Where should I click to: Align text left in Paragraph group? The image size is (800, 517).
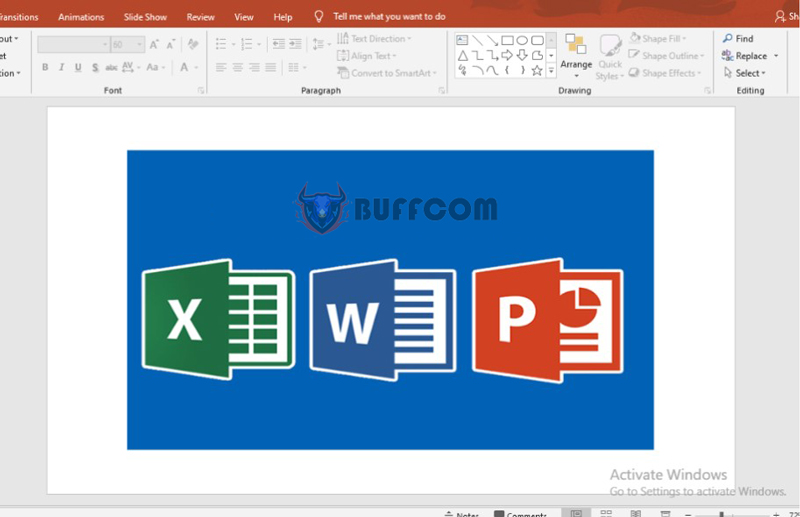(x=221, y=67)
